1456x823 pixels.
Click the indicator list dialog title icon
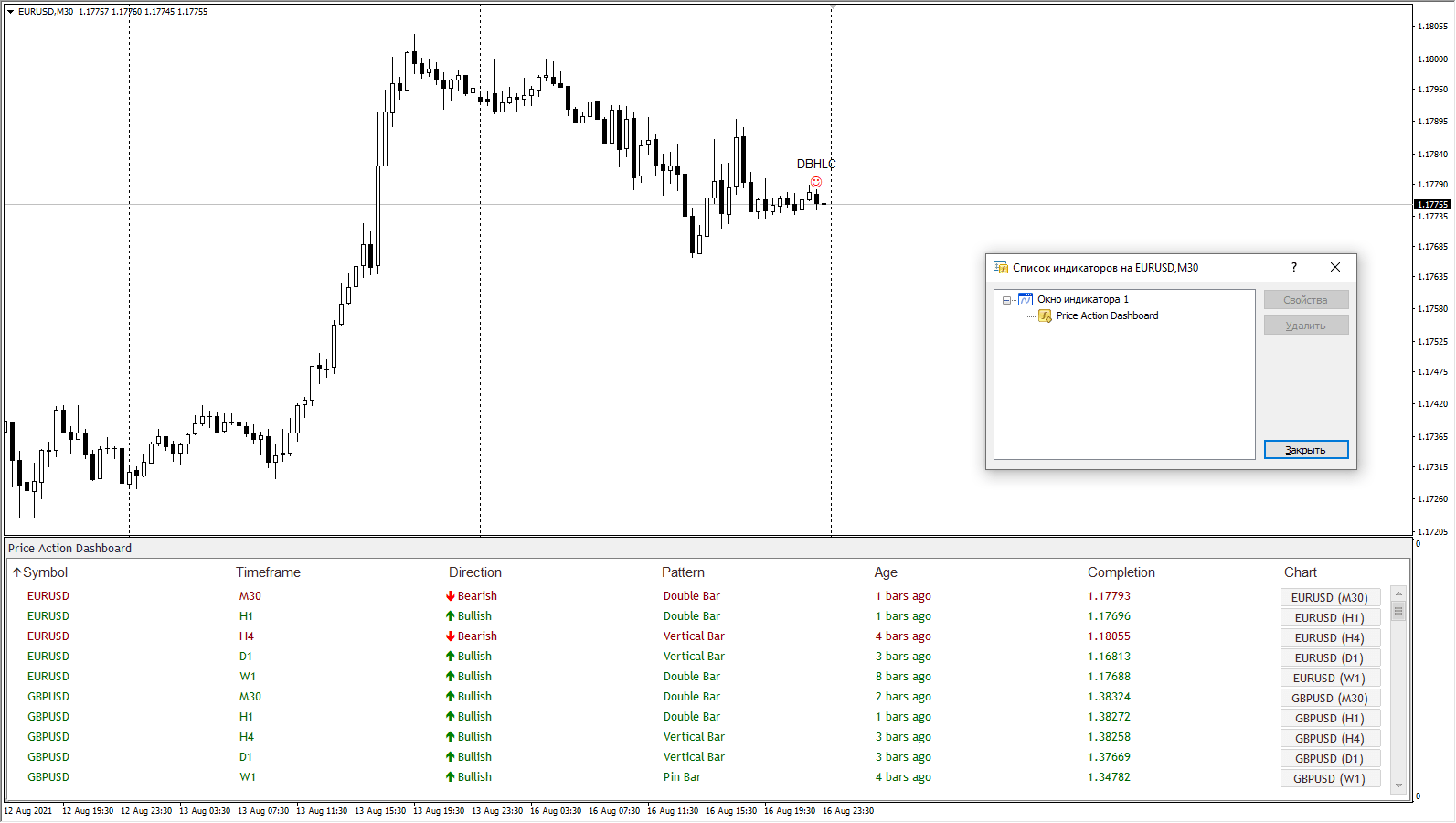coord(1001,268)
